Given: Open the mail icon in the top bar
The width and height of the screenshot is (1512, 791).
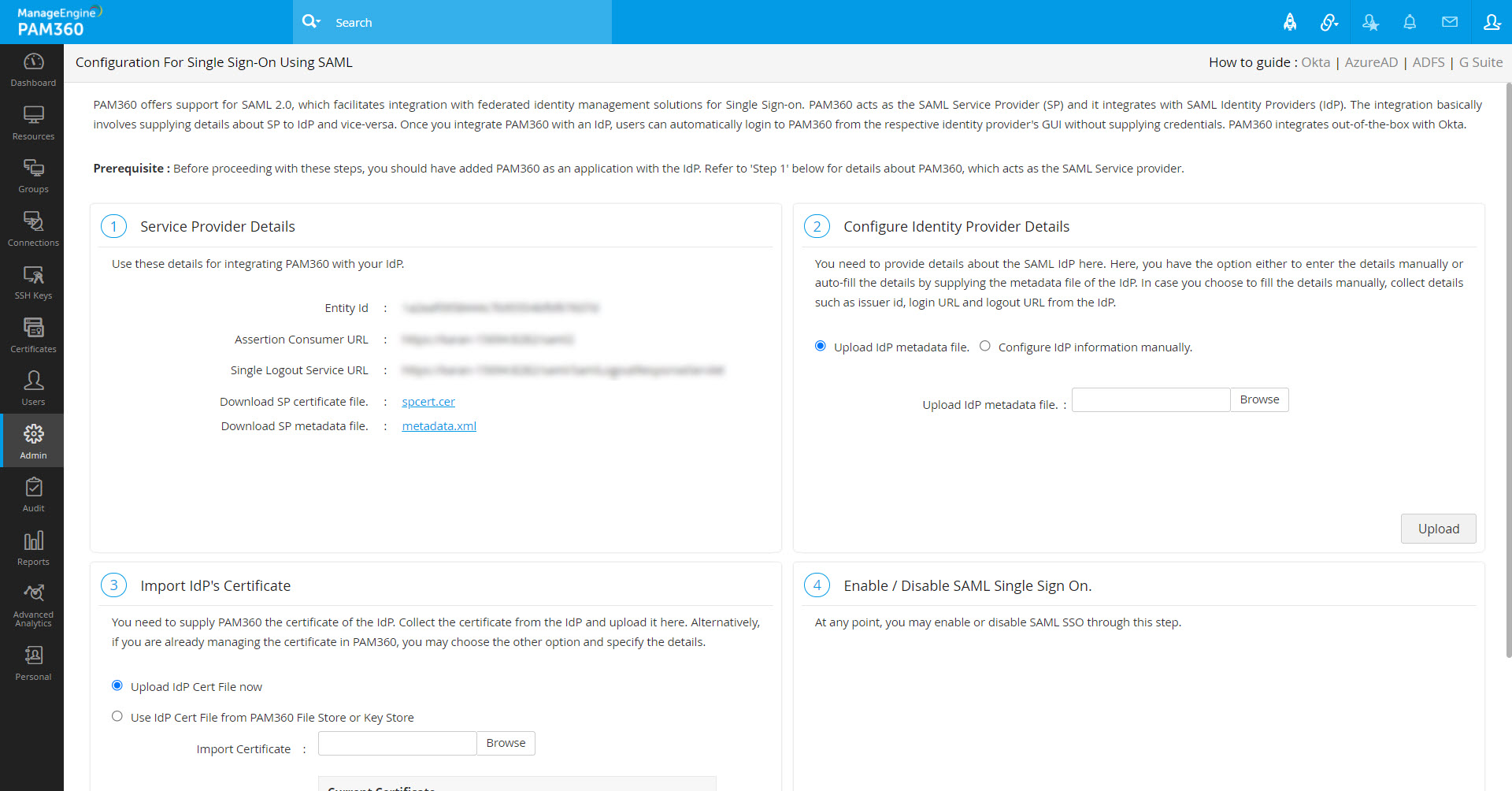Looking at the screenshot, I should point(1450,22).
